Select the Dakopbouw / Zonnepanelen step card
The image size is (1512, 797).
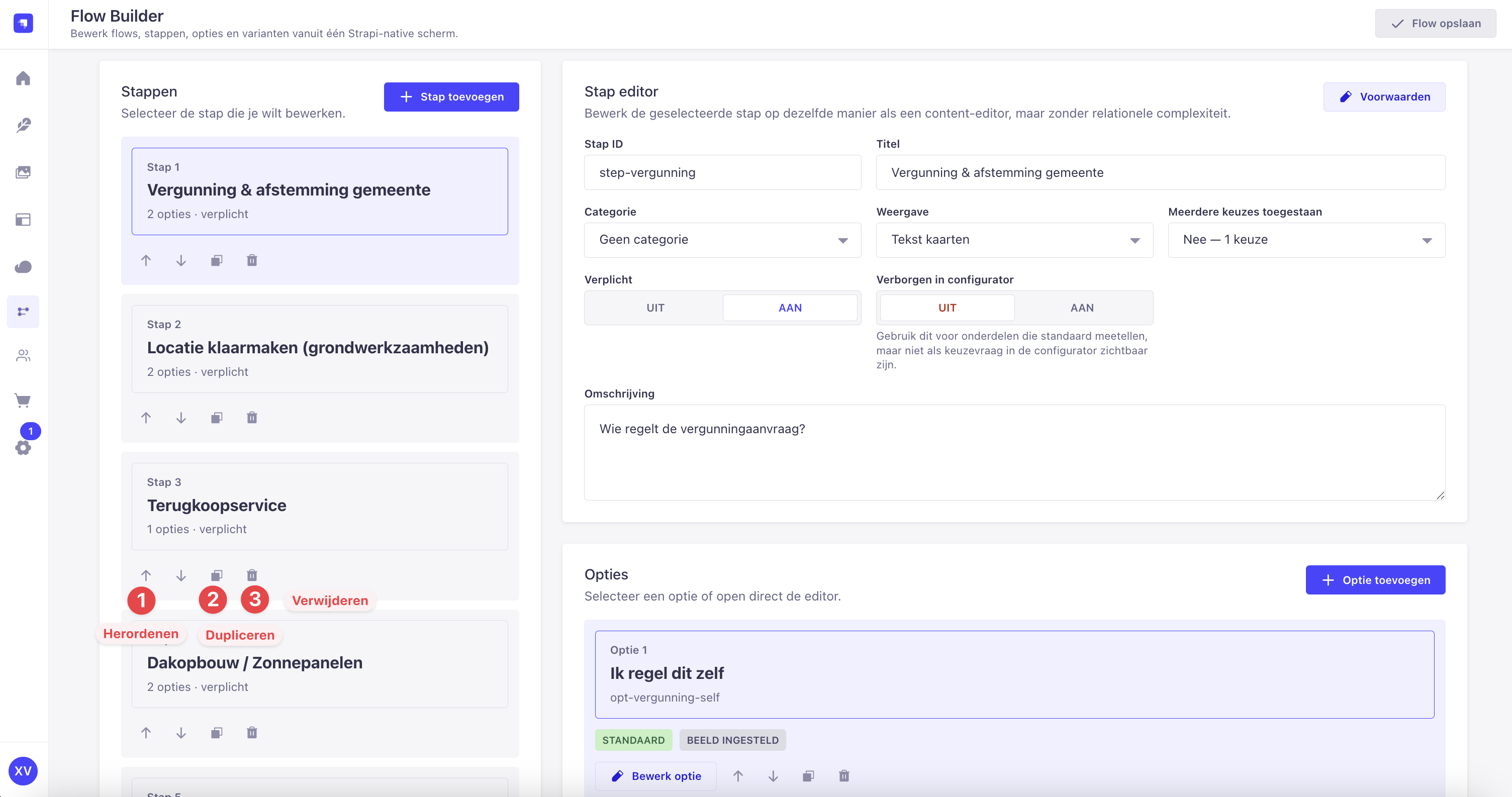tap(320, 664)
